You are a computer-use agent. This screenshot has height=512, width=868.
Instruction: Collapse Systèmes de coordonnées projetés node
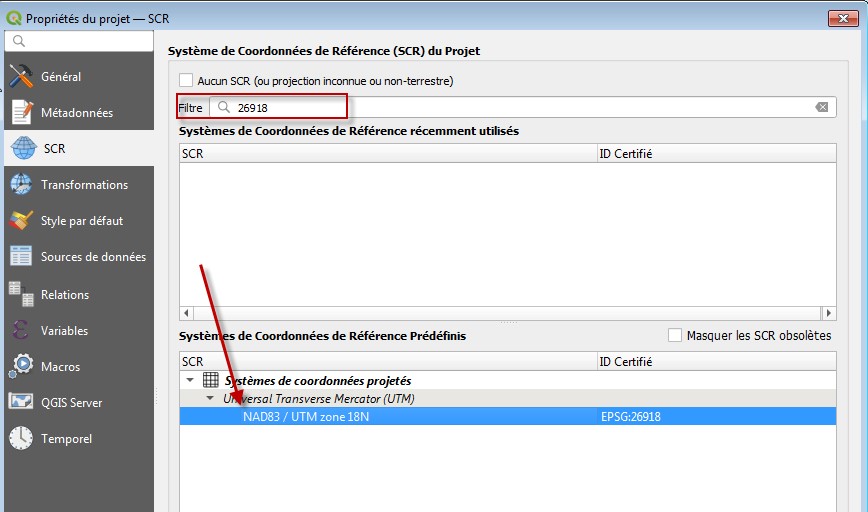click(x=190, y=380)
